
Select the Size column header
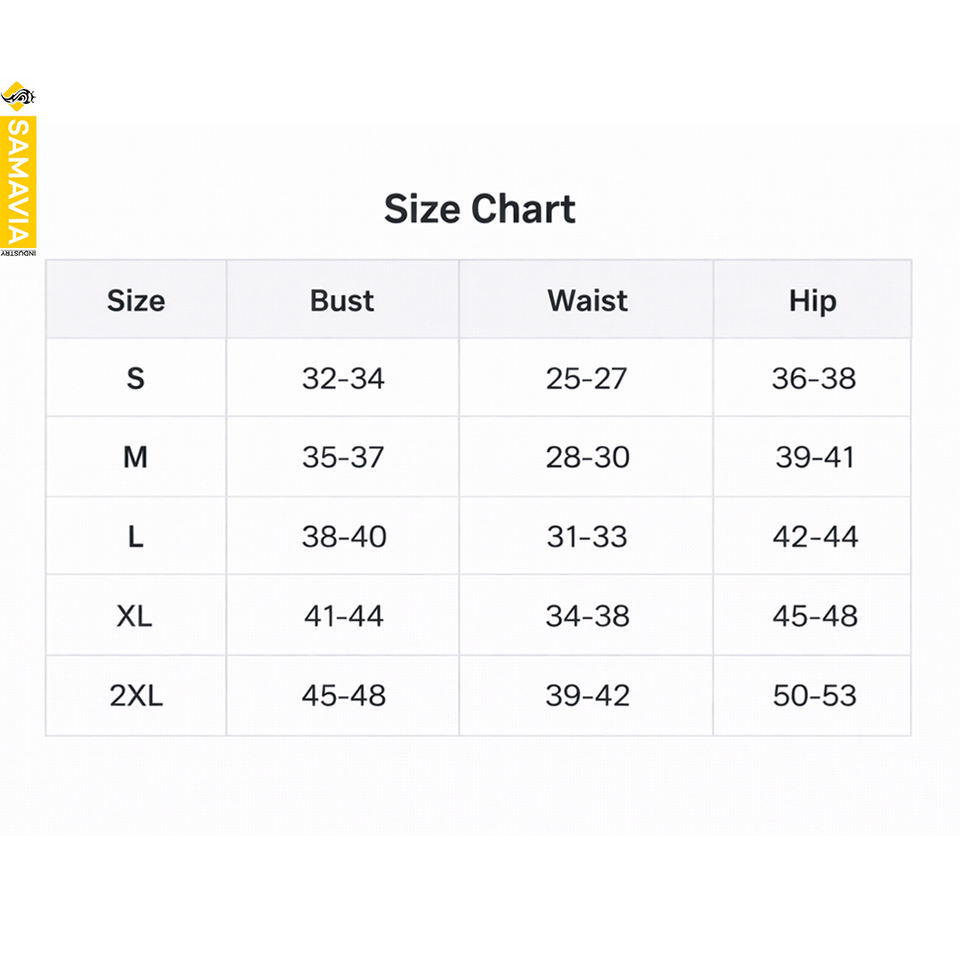point(136,301)
